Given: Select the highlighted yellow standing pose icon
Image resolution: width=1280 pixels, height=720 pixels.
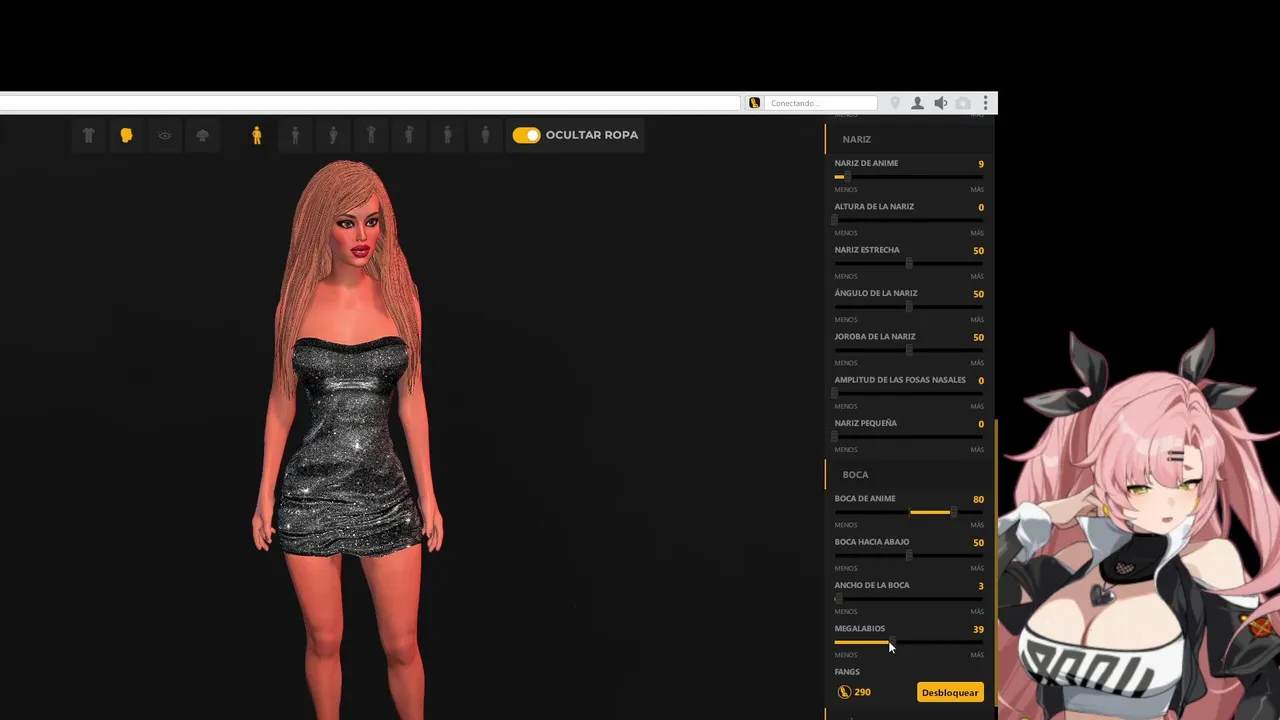Looking at the screenshot, I should [257, 135].
